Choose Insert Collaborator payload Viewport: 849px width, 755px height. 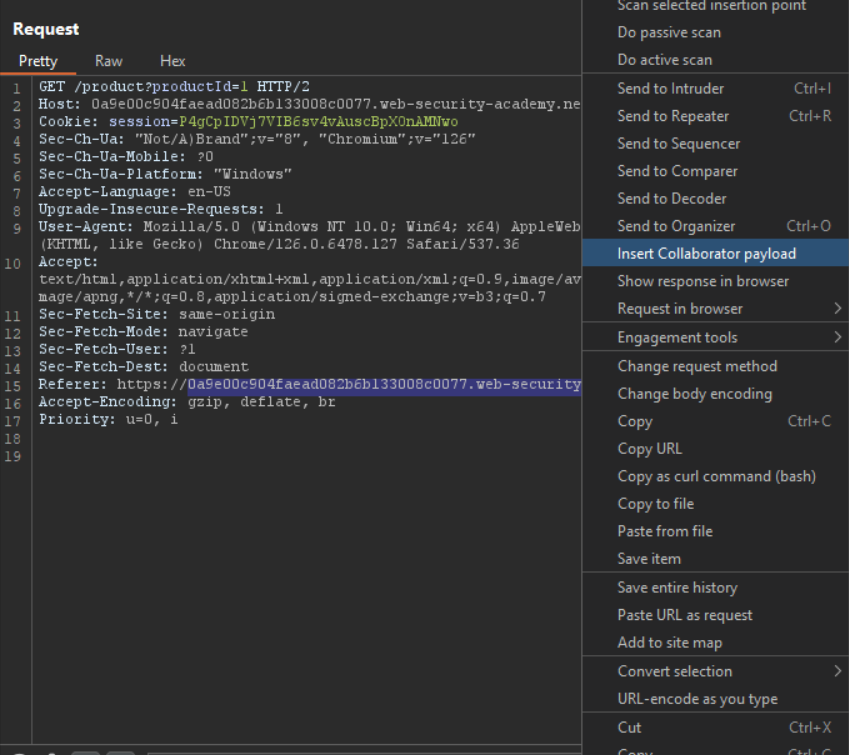pyautogui.click(x=706, y=254)
